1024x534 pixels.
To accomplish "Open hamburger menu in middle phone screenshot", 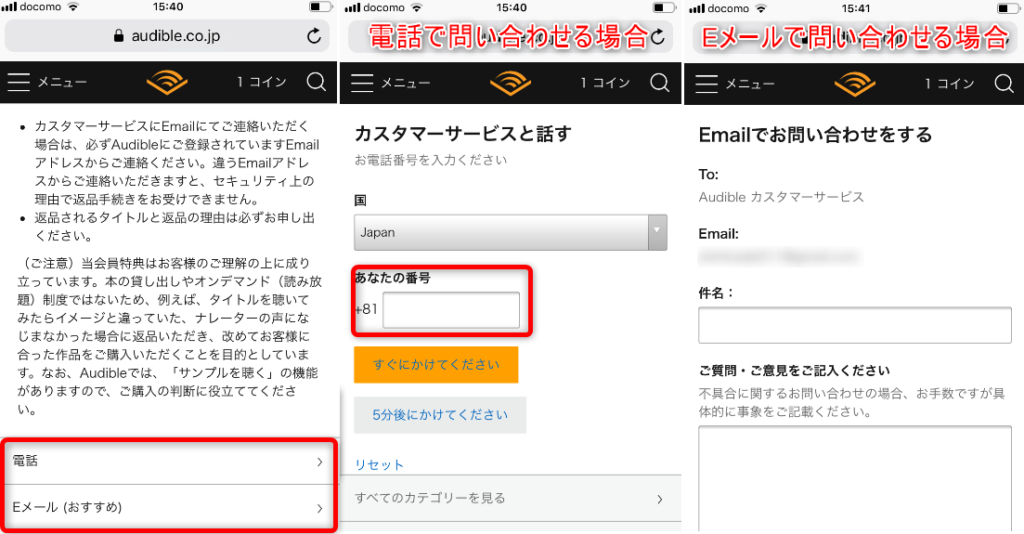I will (362, 82).
